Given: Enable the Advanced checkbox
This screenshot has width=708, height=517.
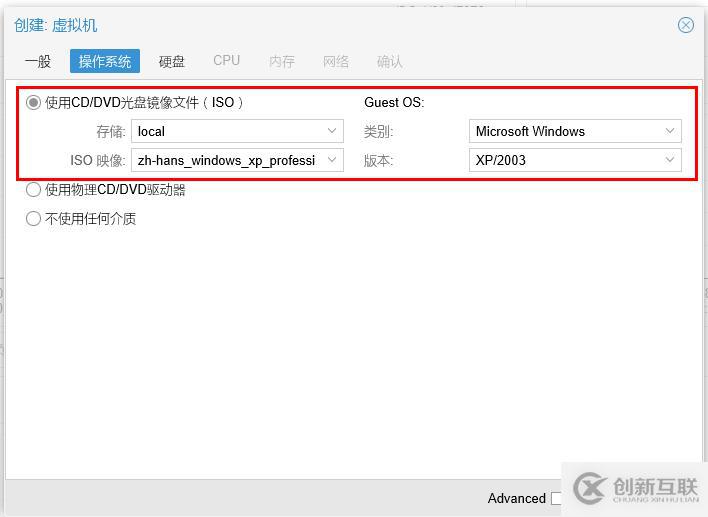Looking at the screenshot, I should [x=556, y=498].
